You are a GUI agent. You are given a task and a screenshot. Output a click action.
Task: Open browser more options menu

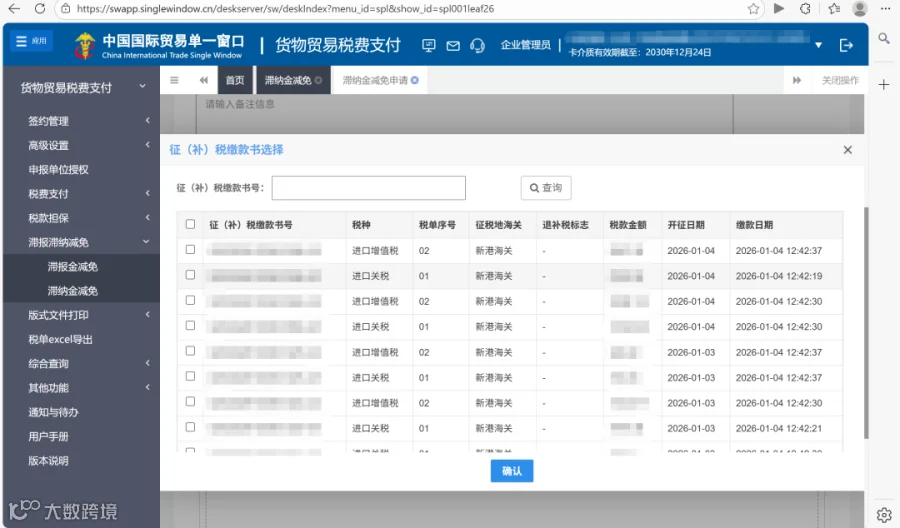tap(885, 9)
